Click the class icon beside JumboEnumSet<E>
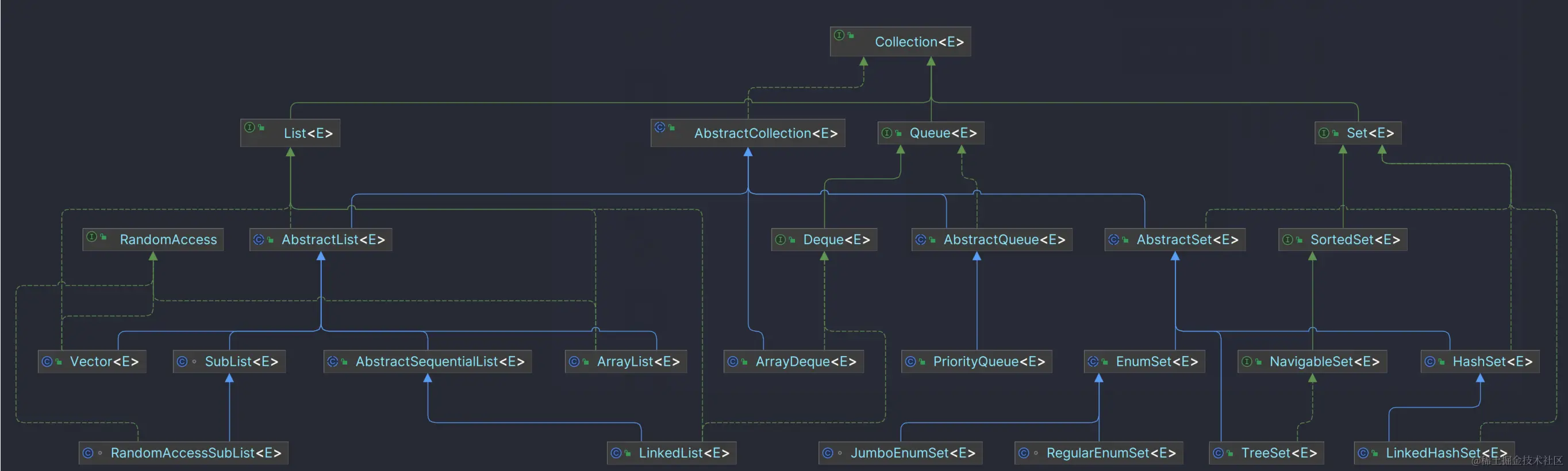 pyautogui.click(x=828, y=453)
